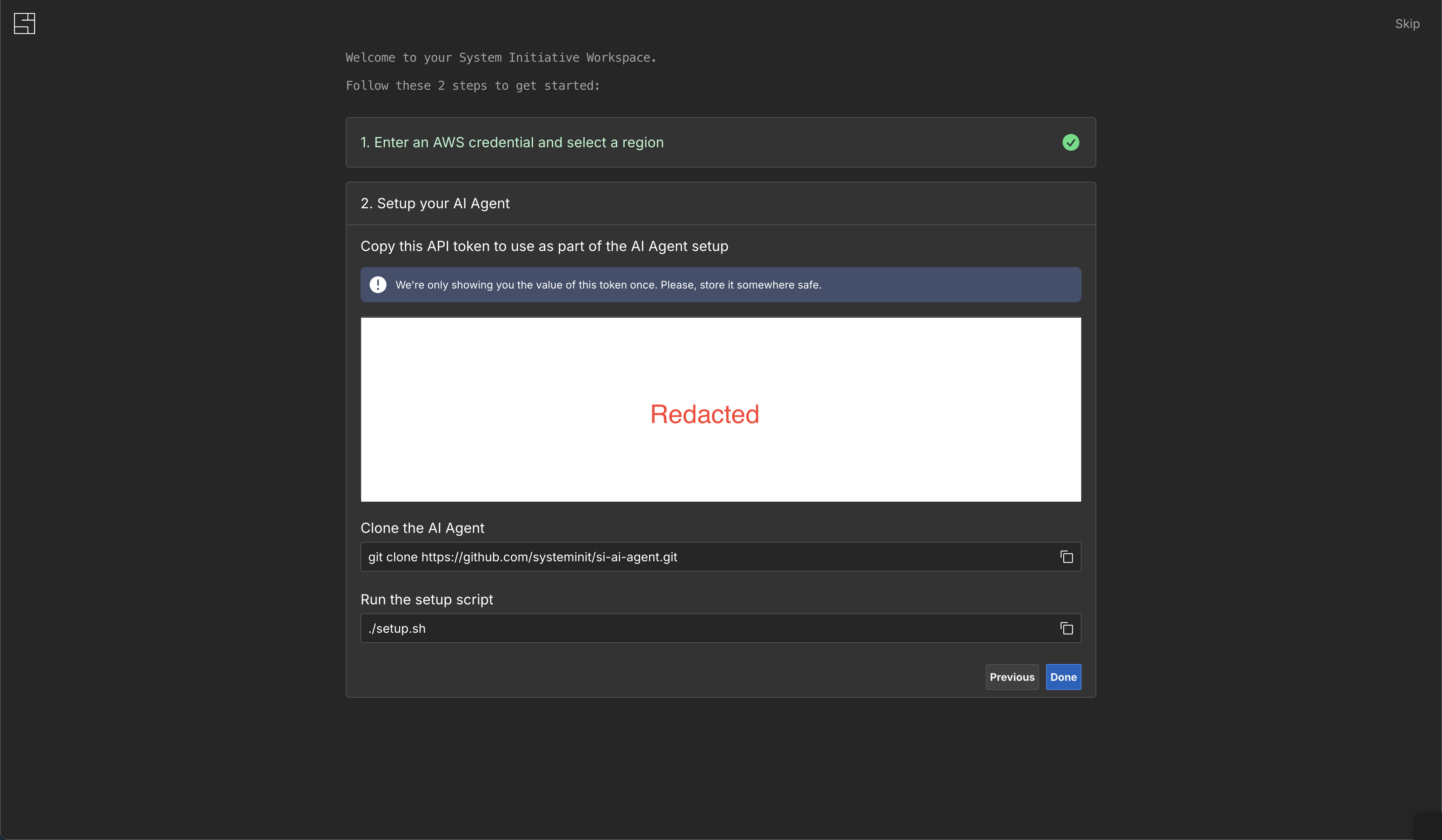Skip the onboarding steps
The image size is (1442, 840).
point(1407,24)
